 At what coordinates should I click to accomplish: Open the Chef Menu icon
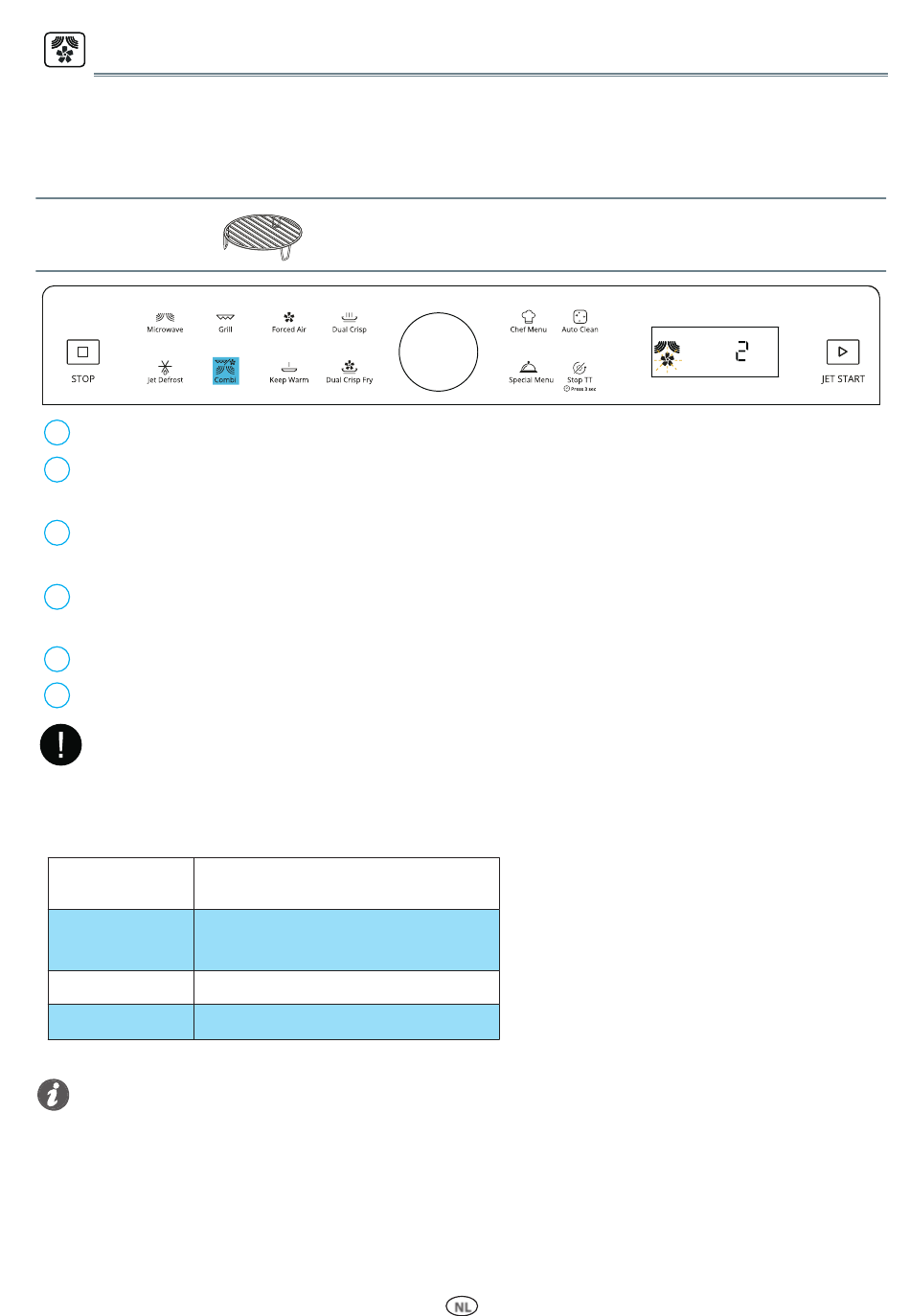coord(528,317)
